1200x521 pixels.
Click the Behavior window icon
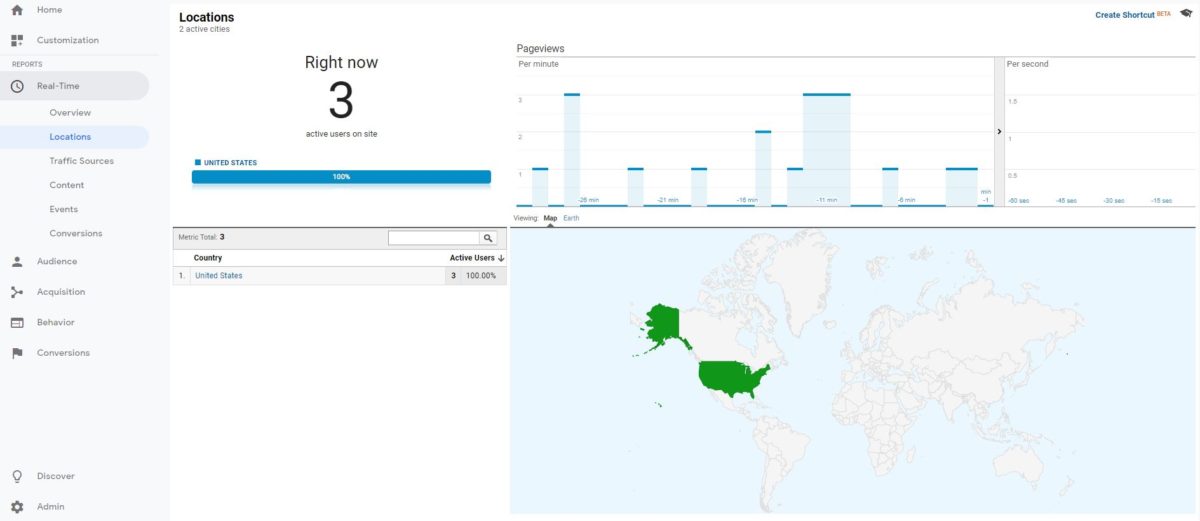point(17,323)
